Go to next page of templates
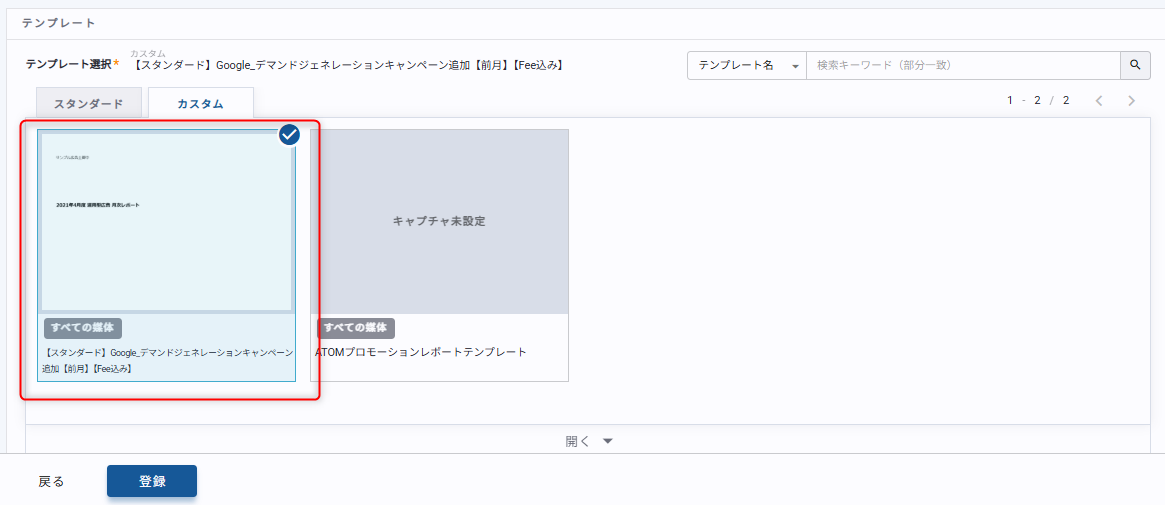Viewport: 1165px width, 505px height. click(x=1132, y=101)
